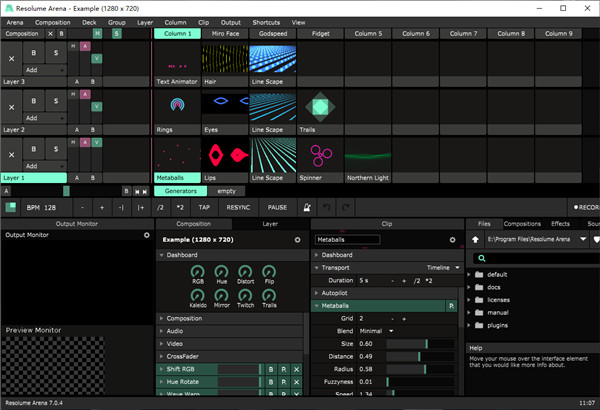This screenshot has width=600, height=410.
Task: Click the heart favorites icon in Files
Action: (x=596, y=240)
